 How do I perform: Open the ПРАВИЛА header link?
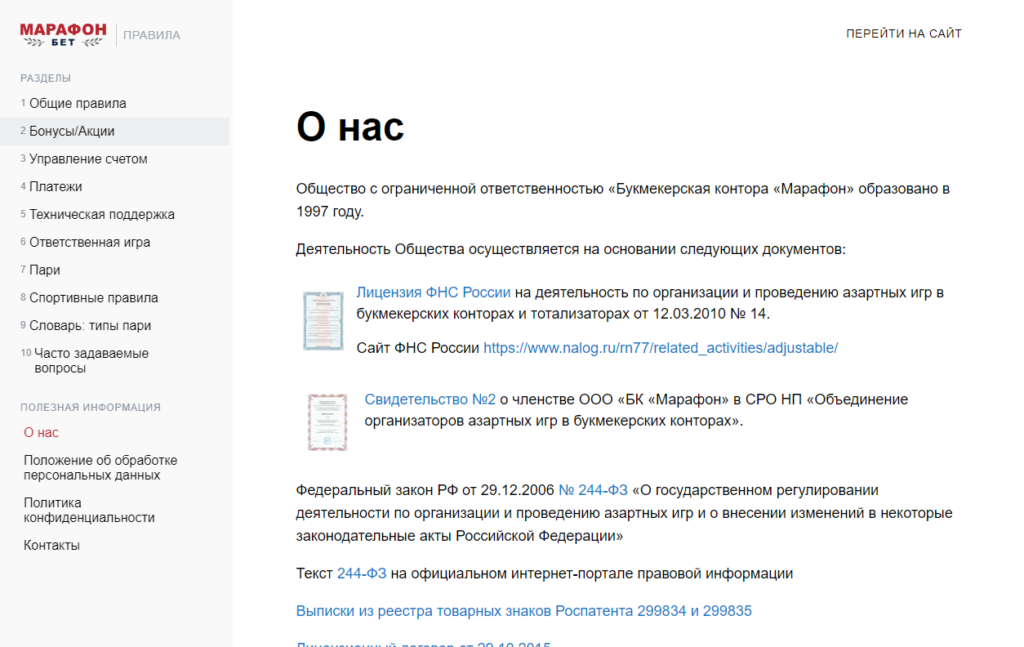[152, 35]
